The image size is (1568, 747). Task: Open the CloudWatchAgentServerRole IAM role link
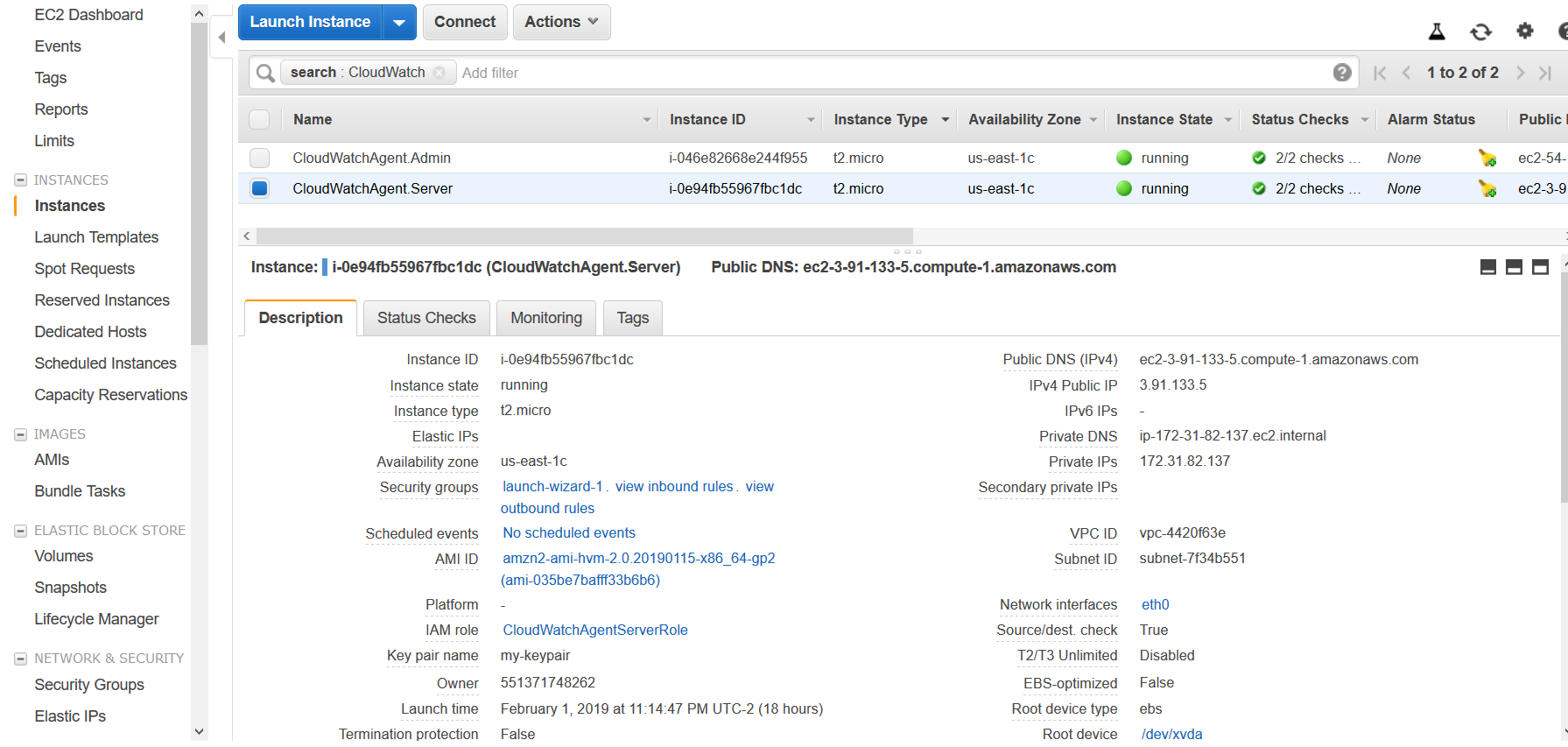pos(595,631)
